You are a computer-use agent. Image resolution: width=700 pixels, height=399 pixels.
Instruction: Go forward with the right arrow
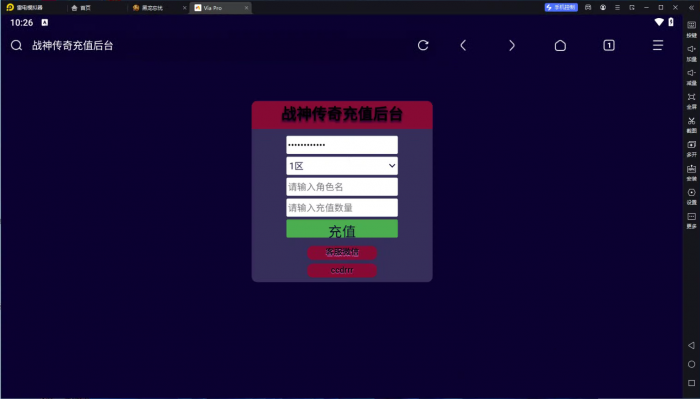[512, 45]
